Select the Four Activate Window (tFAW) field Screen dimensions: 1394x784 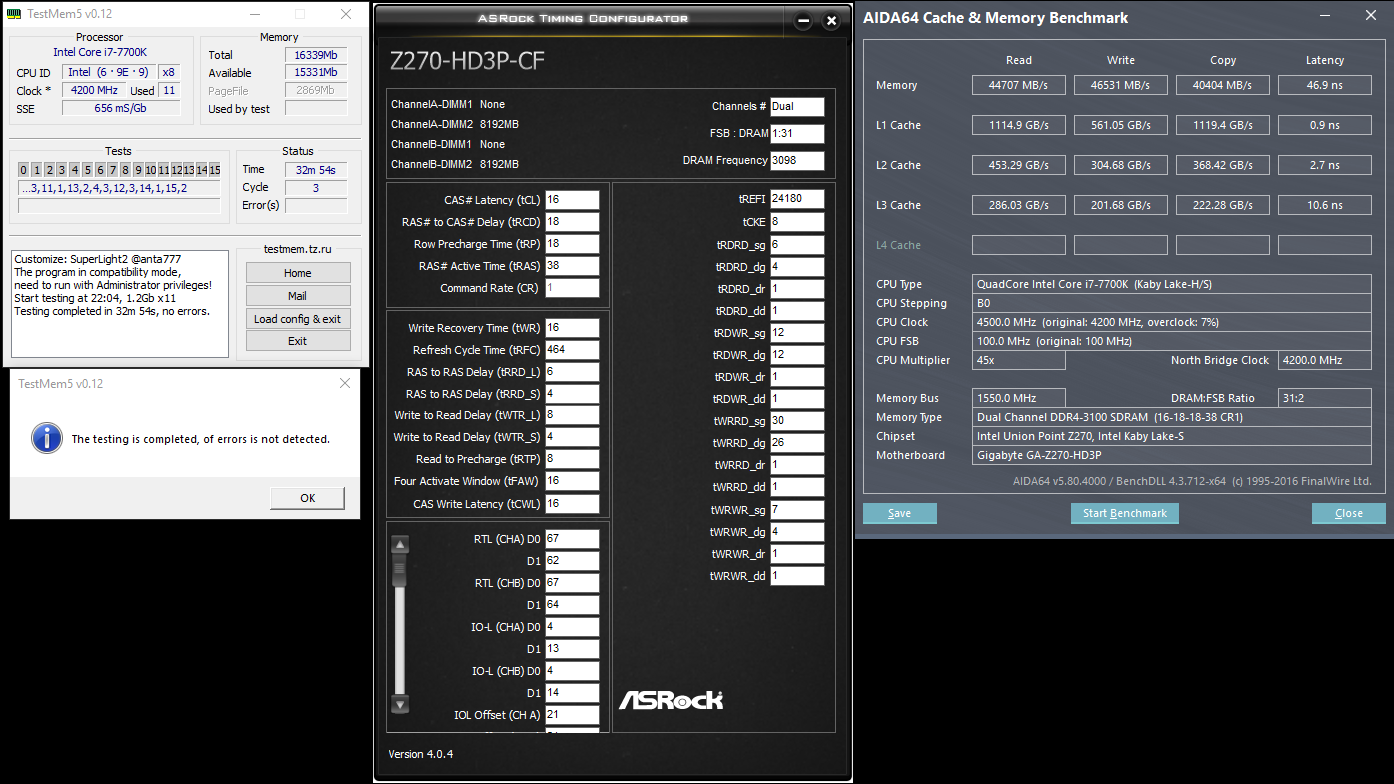[572, 481]
